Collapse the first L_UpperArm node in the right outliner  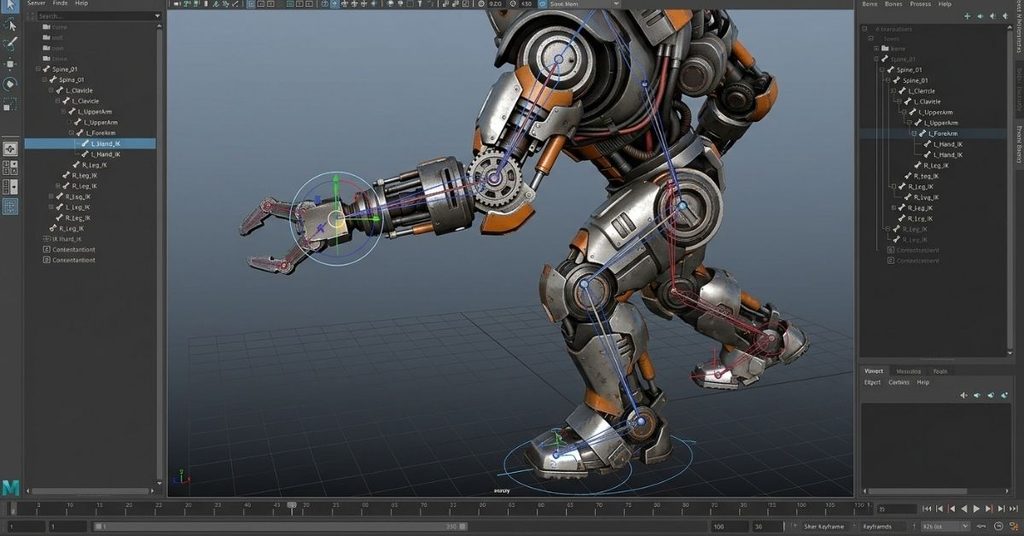click(x=904, y=112)
